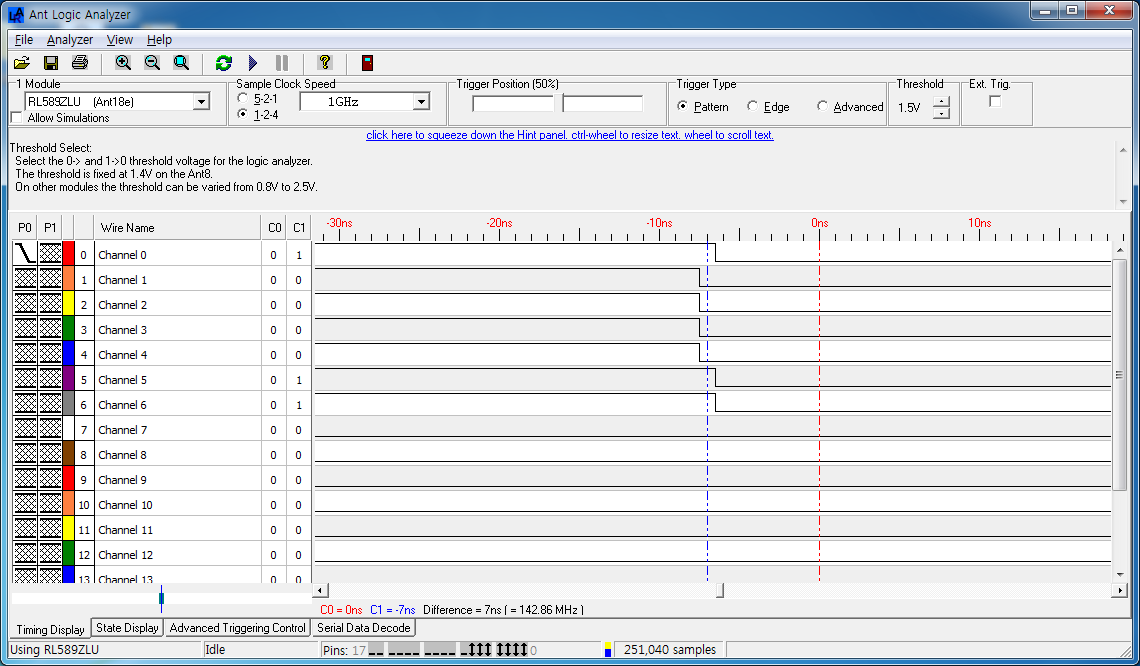Click the Print icon in toolbar
Screen dimensions: 1140x666
80,63
